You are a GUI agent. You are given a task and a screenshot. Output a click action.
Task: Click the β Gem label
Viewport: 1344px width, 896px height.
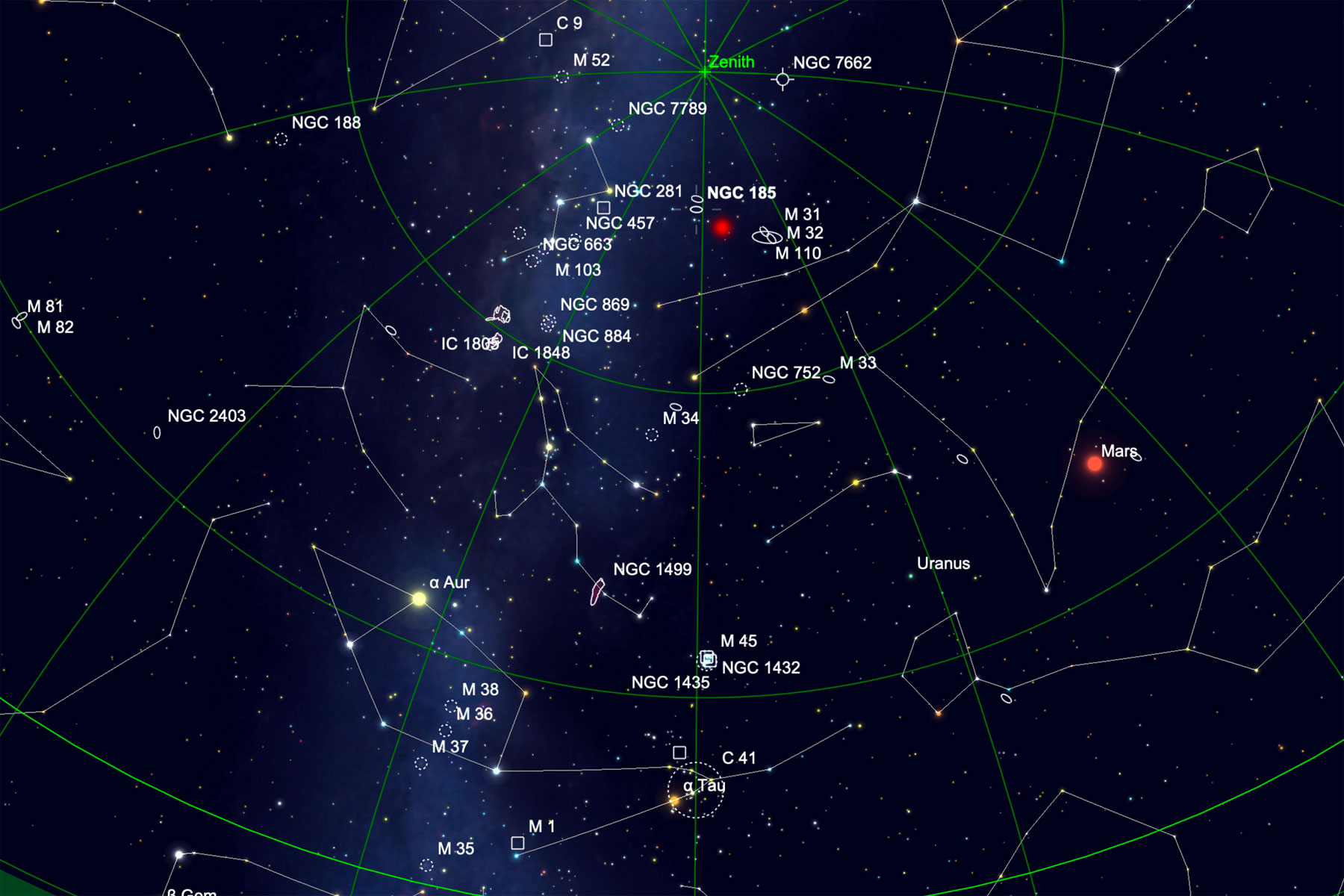[192, 891]
